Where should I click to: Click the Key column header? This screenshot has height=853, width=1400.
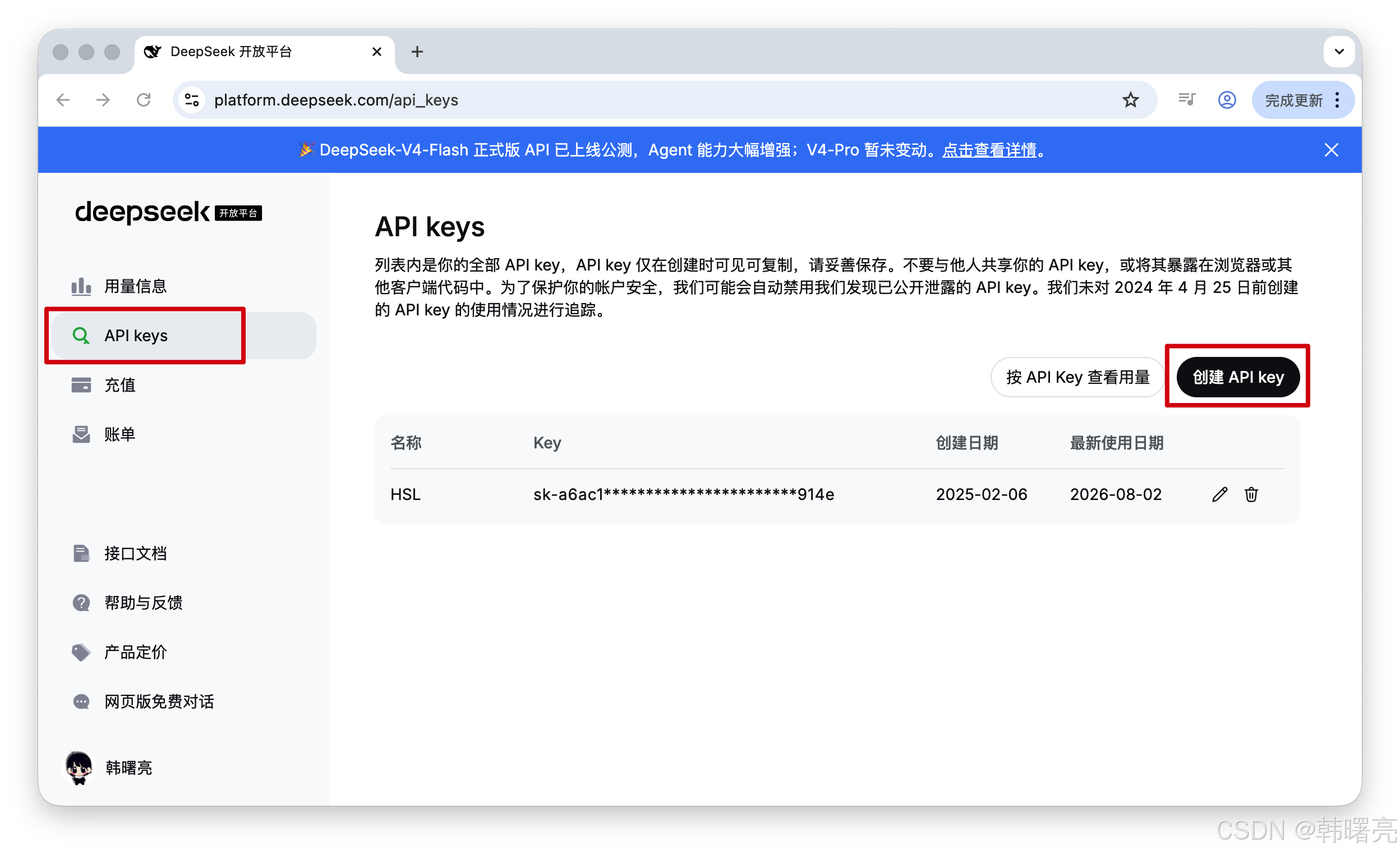(x=546, y=443)
